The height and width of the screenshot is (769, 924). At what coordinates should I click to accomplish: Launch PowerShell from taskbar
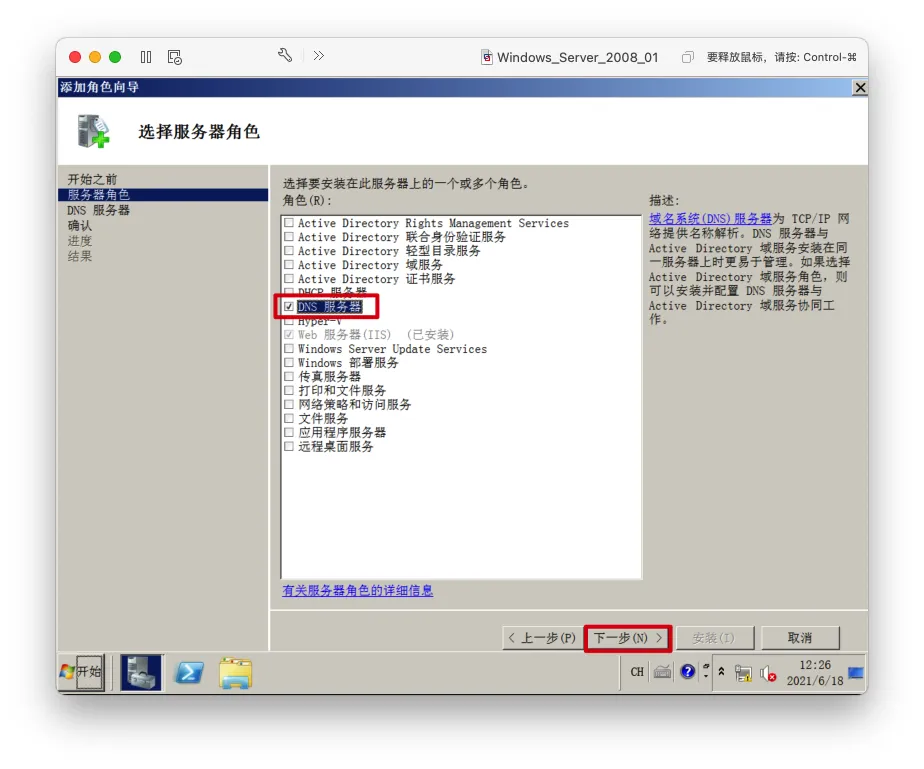point(189,672)
